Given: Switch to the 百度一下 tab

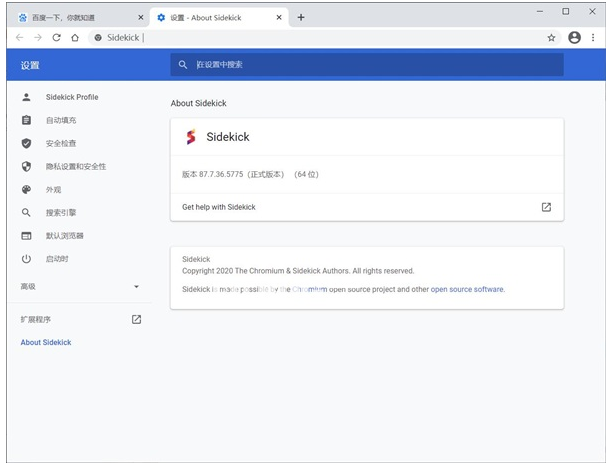Looking at the screenshot, I should pos(78,18).
